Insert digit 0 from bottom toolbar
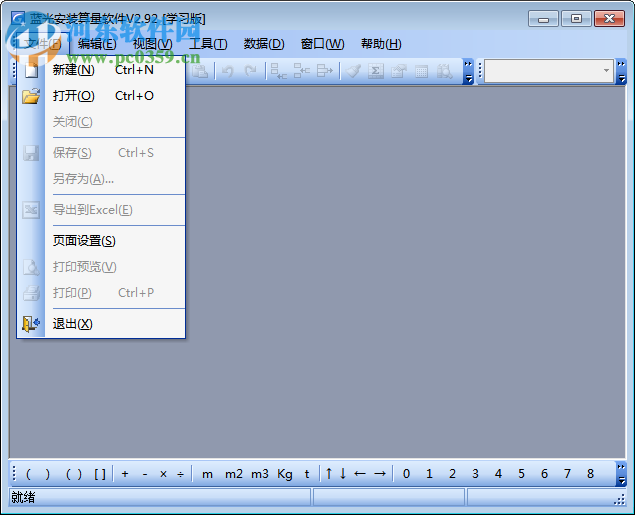 point(406,474)
